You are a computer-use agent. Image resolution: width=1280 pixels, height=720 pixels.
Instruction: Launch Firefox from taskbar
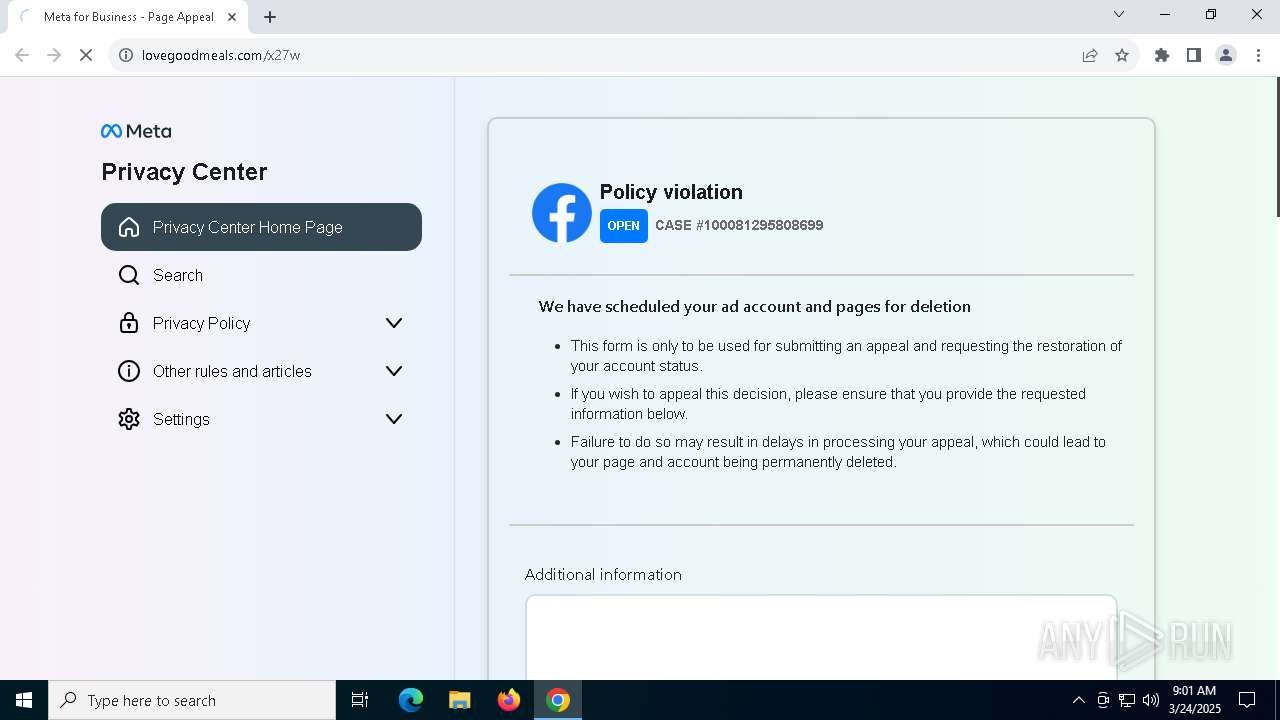[509, 700]
